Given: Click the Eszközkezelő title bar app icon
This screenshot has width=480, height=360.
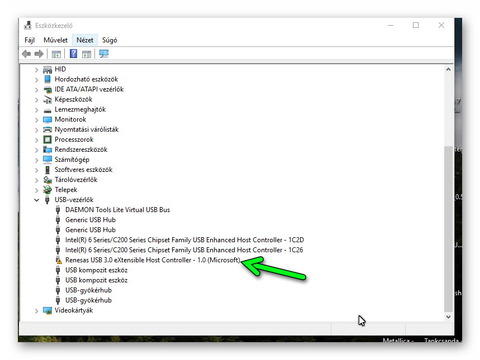Looking at the screenshot, I should pyautogui.click(x=28, y=25).
